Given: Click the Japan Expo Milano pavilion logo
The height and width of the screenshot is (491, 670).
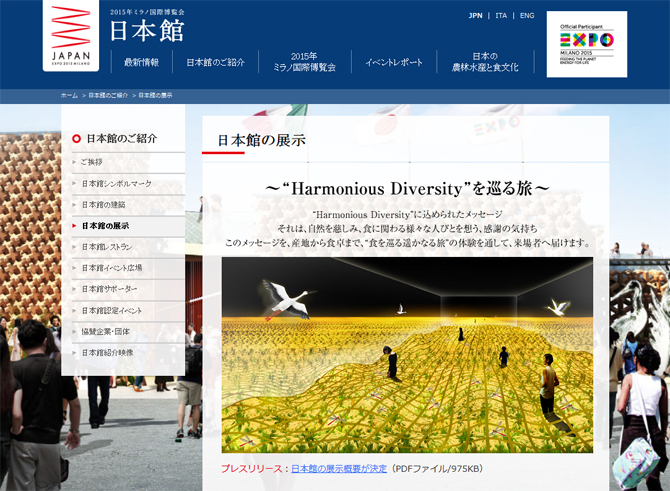Looking at the screenshot, I should [x=71, y=35].
